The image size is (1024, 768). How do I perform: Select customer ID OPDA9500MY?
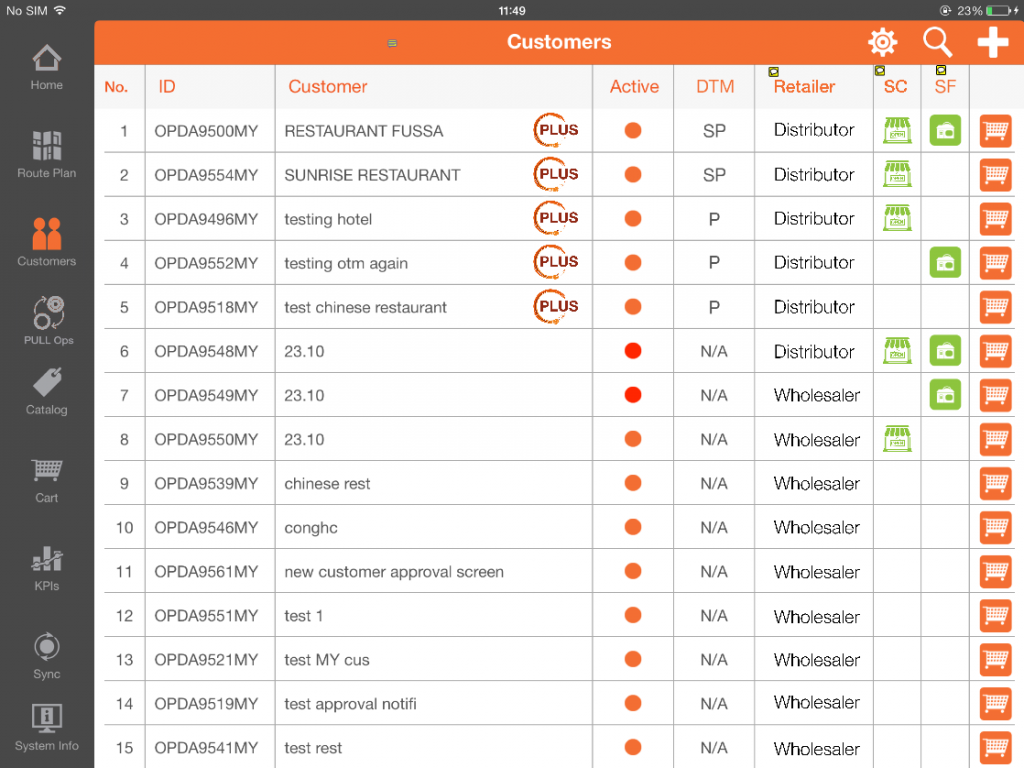click(x=206, y=131)
